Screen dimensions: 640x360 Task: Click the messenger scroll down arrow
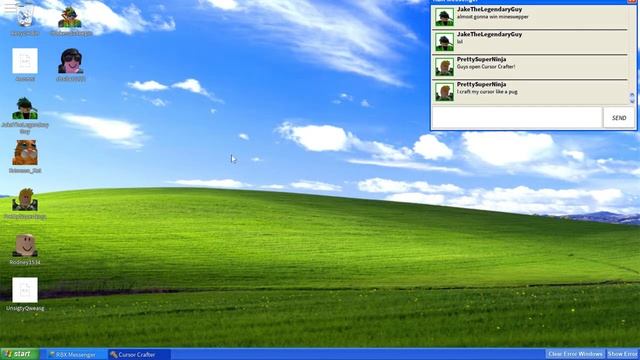[632, 100]
